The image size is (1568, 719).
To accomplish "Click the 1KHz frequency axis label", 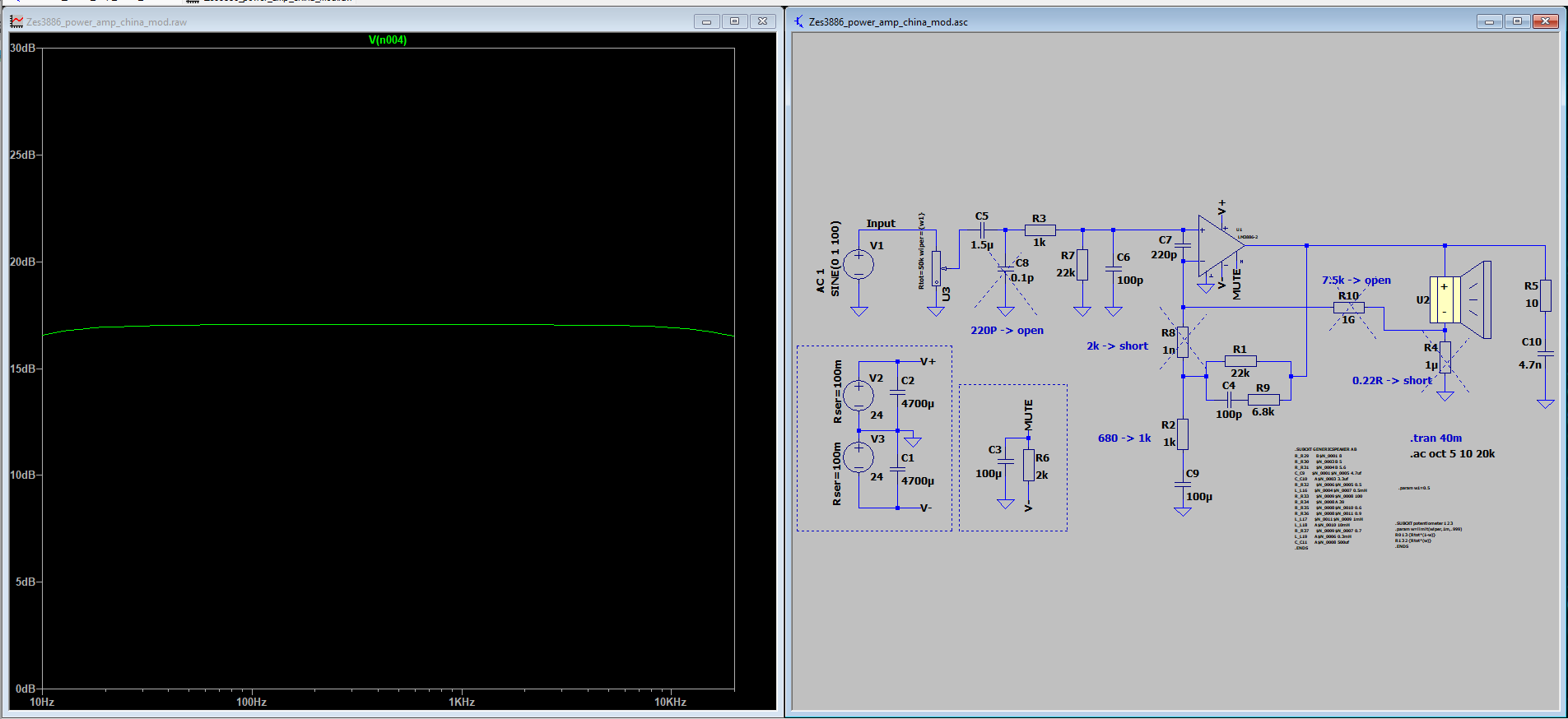I will click(x=461, y=702).
